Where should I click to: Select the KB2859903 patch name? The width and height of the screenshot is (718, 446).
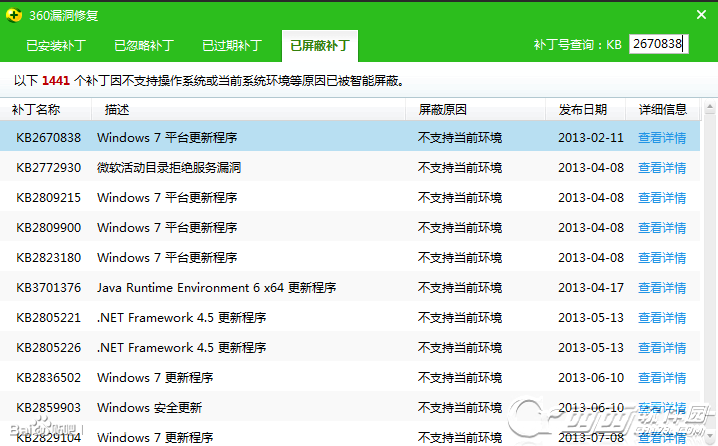49,408
